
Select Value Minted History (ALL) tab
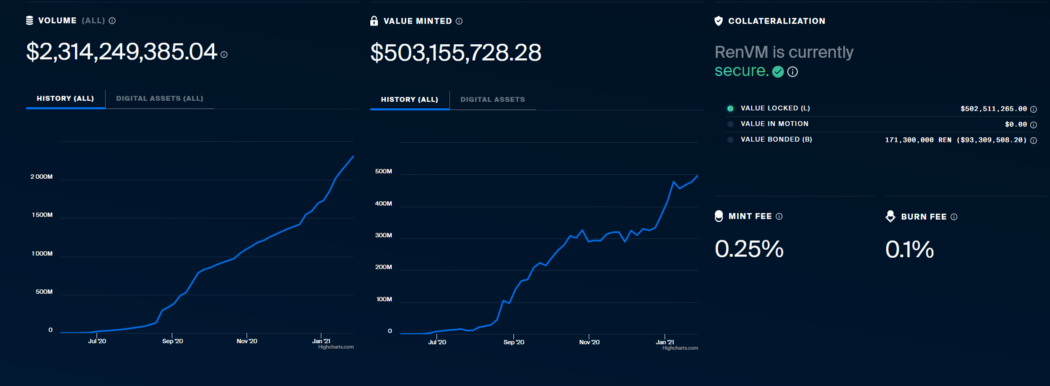click(x=410, y=100)
